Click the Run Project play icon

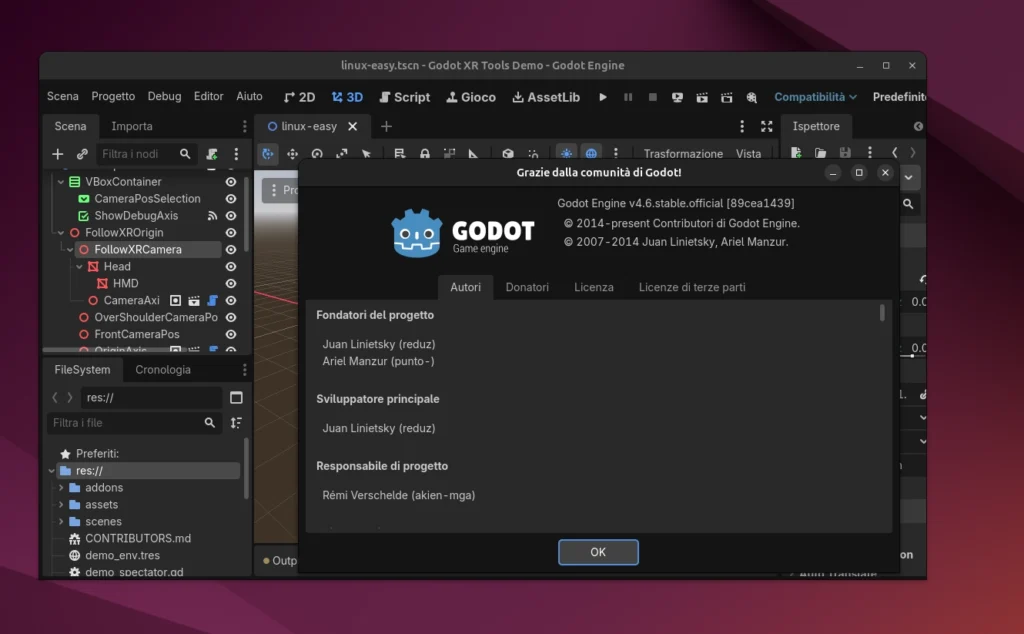[603, 97]
